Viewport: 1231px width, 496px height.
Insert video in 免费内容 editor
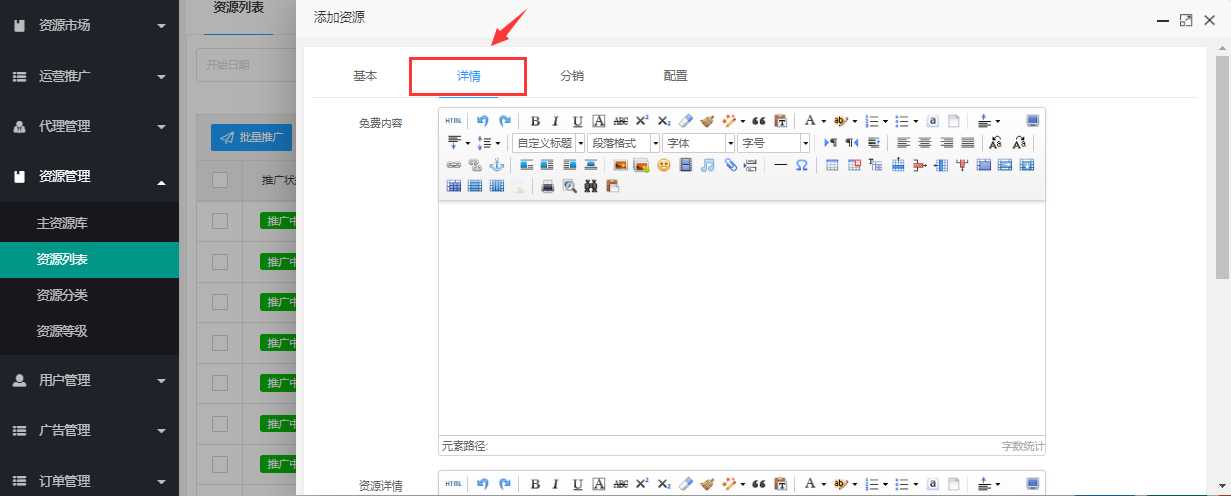tap(686, 165)
